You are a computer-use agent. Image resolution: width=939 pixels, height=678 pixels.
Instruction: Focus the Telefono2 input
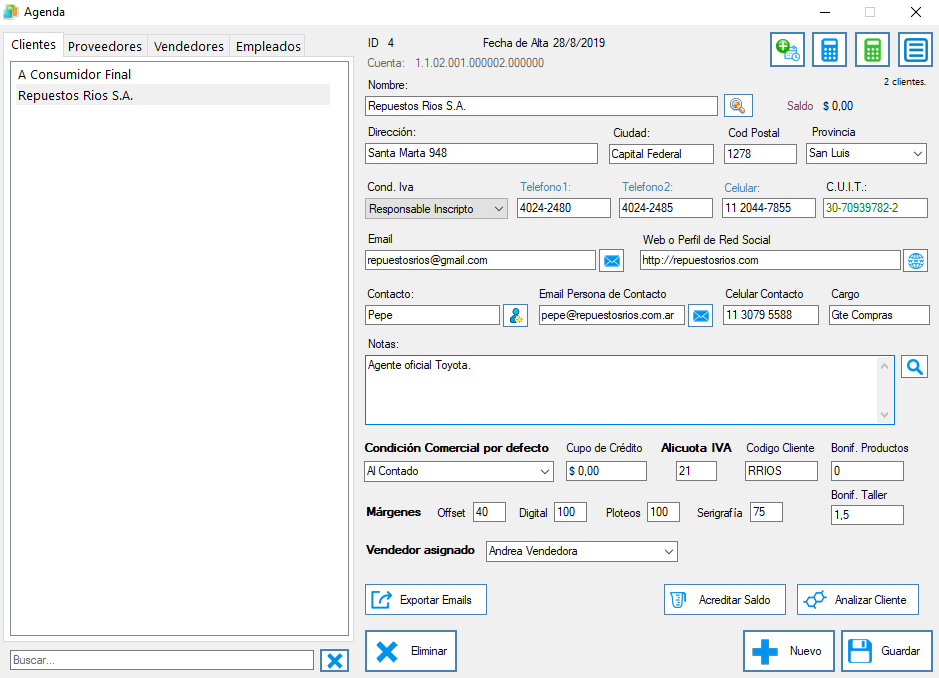(x=665, y=208)
